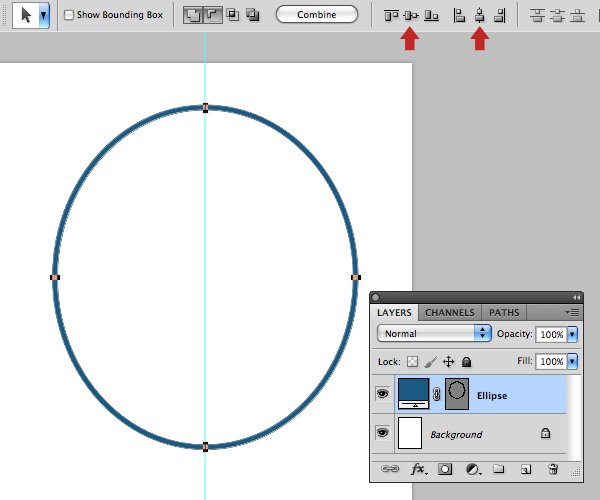The width and height of the screenshot is (600, 500).
Task: Toggle the Ellipse layer mask link icon
Action: 437,394
